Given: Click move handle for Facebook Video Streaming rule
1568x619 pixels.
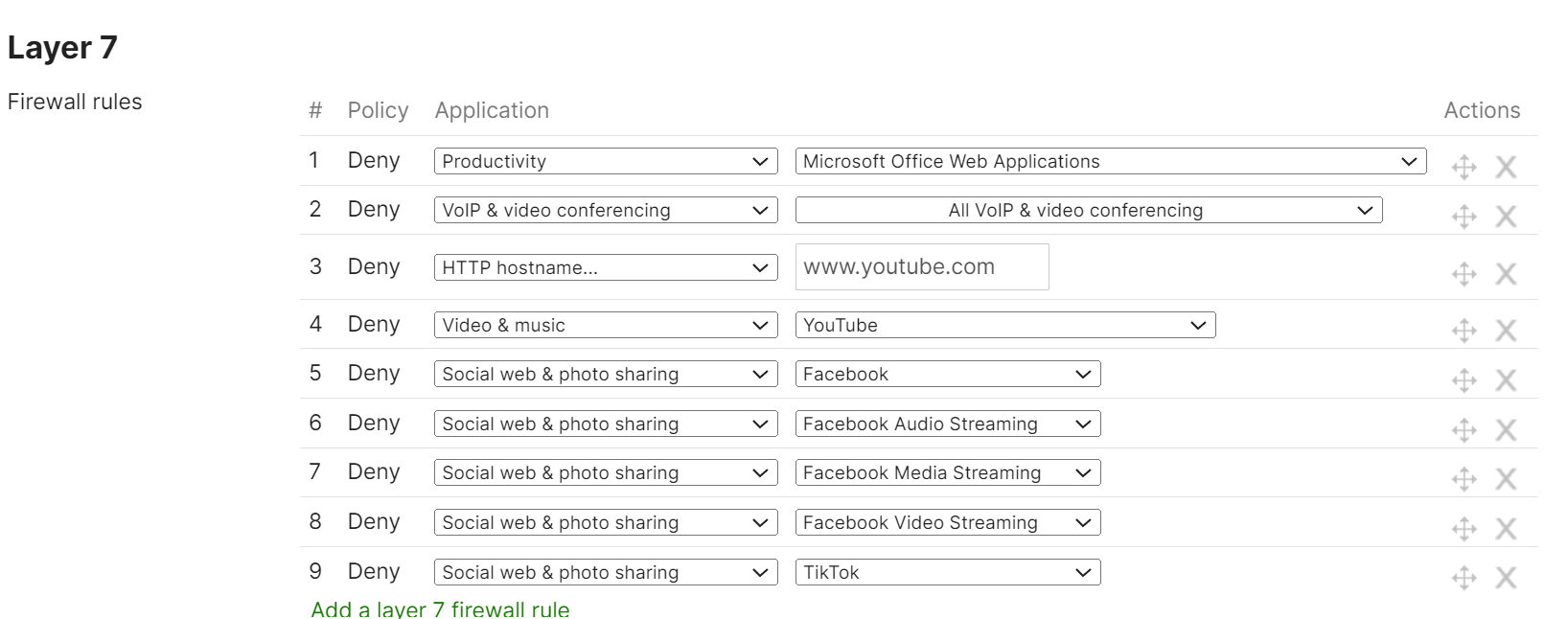Looking at the screenshot, I should point(1464,529).
